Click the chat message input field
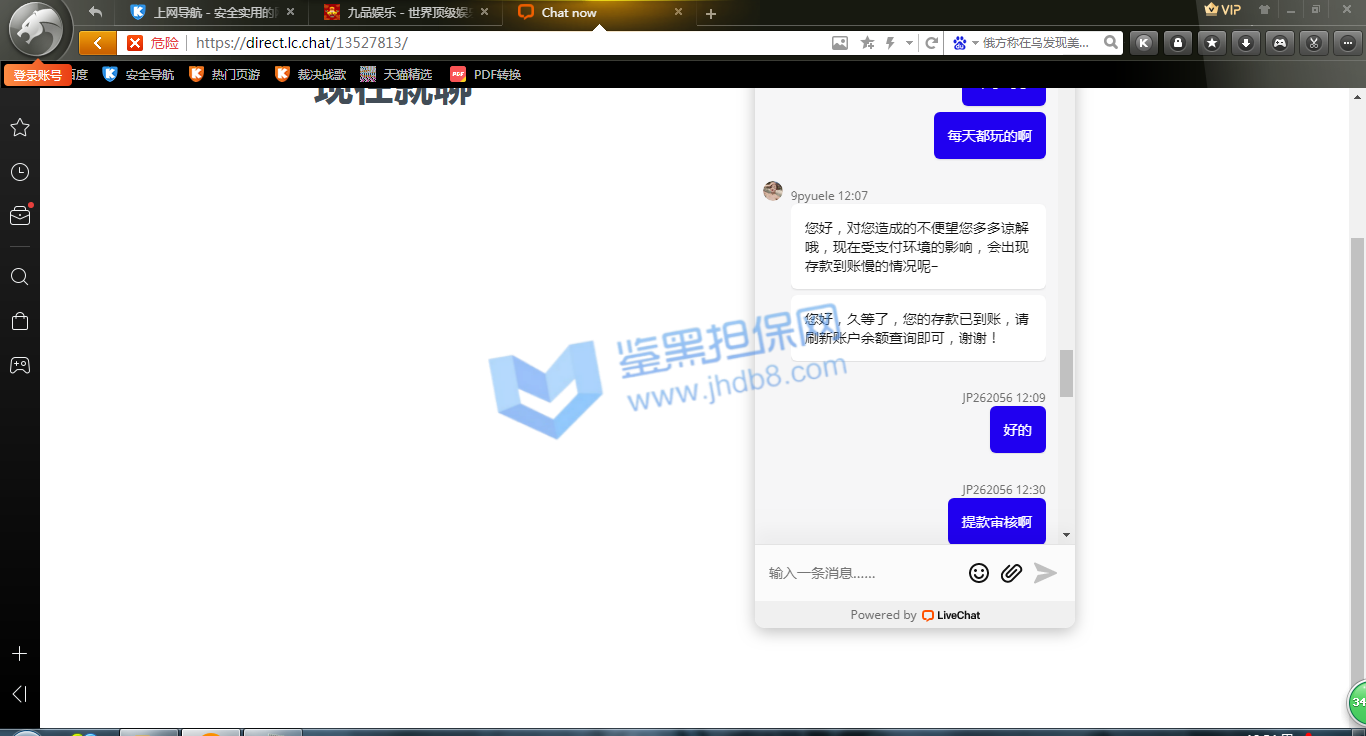This screenshot has width=1366, height=736. point(860,573)
